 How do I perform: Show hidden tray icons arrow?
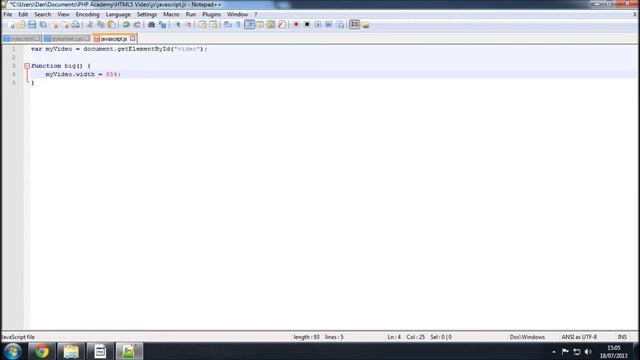[x=554, y=351]
